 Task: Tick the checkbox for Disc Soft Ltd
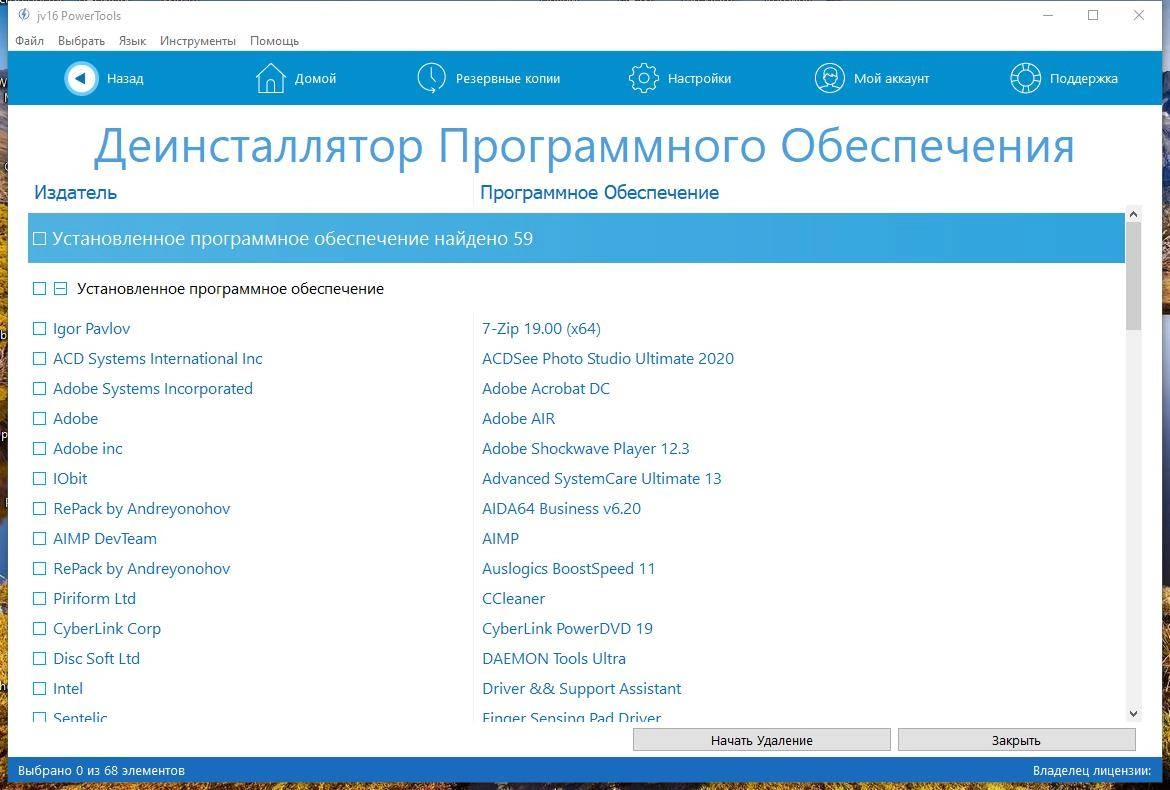click(40, 659)
